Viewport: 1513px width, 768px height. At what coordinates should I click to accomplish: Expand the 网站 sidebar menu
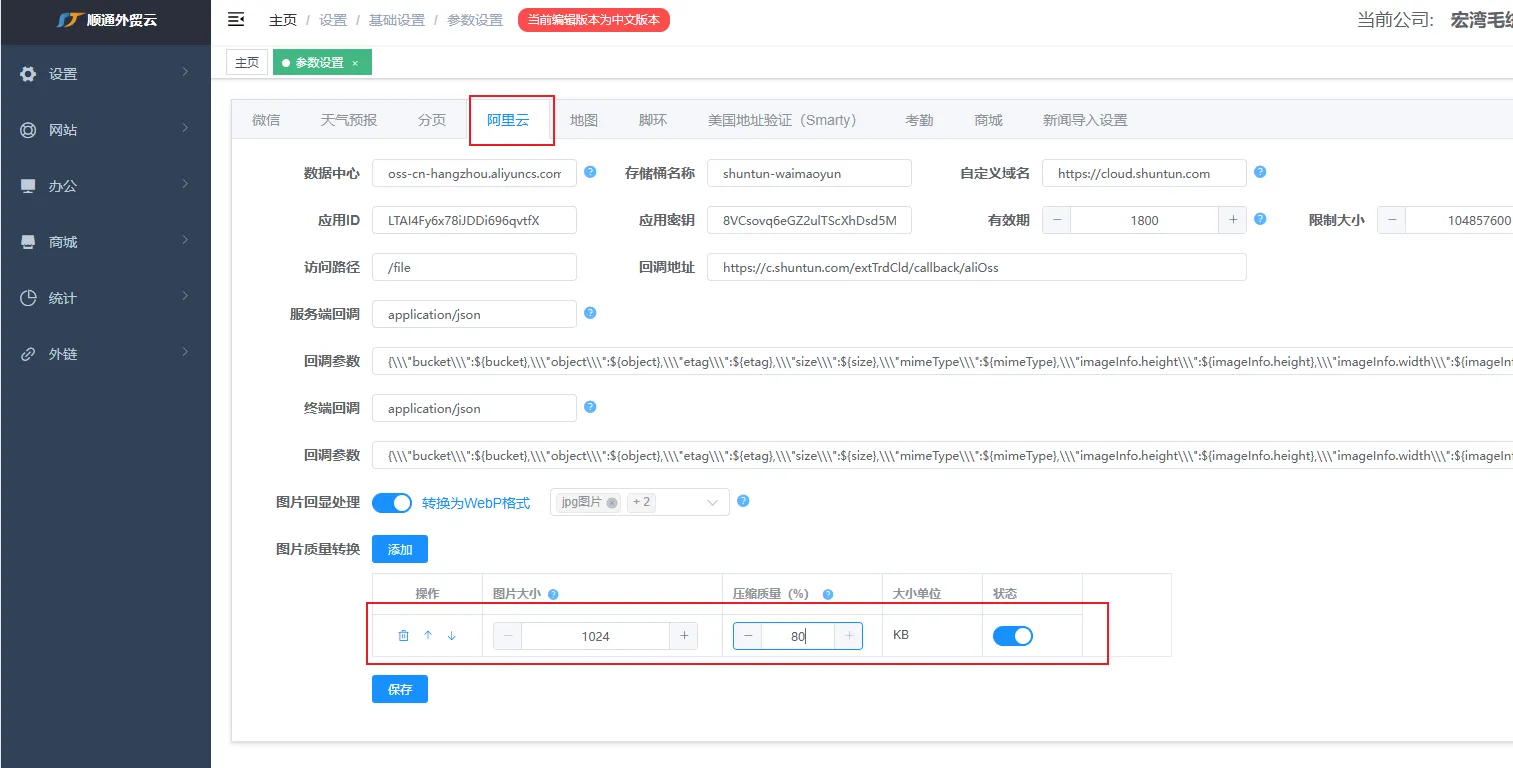pyautogui.click(x=105, y=130)
